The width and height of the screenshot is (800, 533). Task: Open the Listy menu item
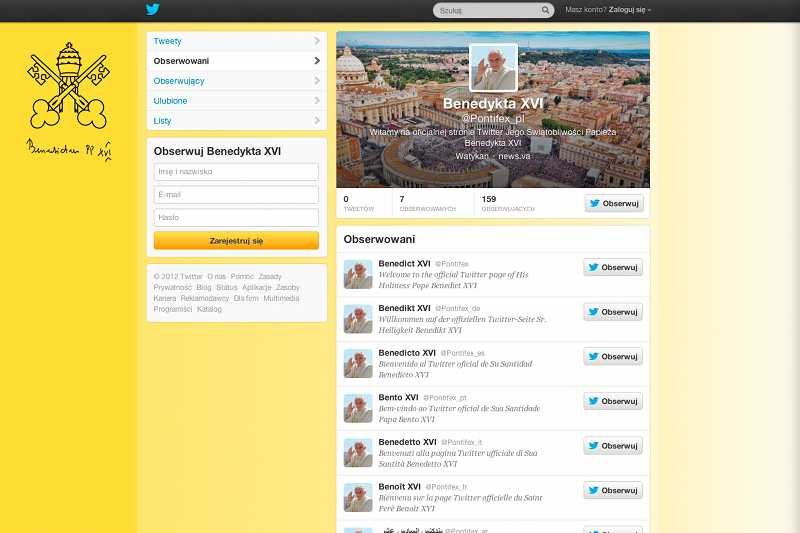236,121
